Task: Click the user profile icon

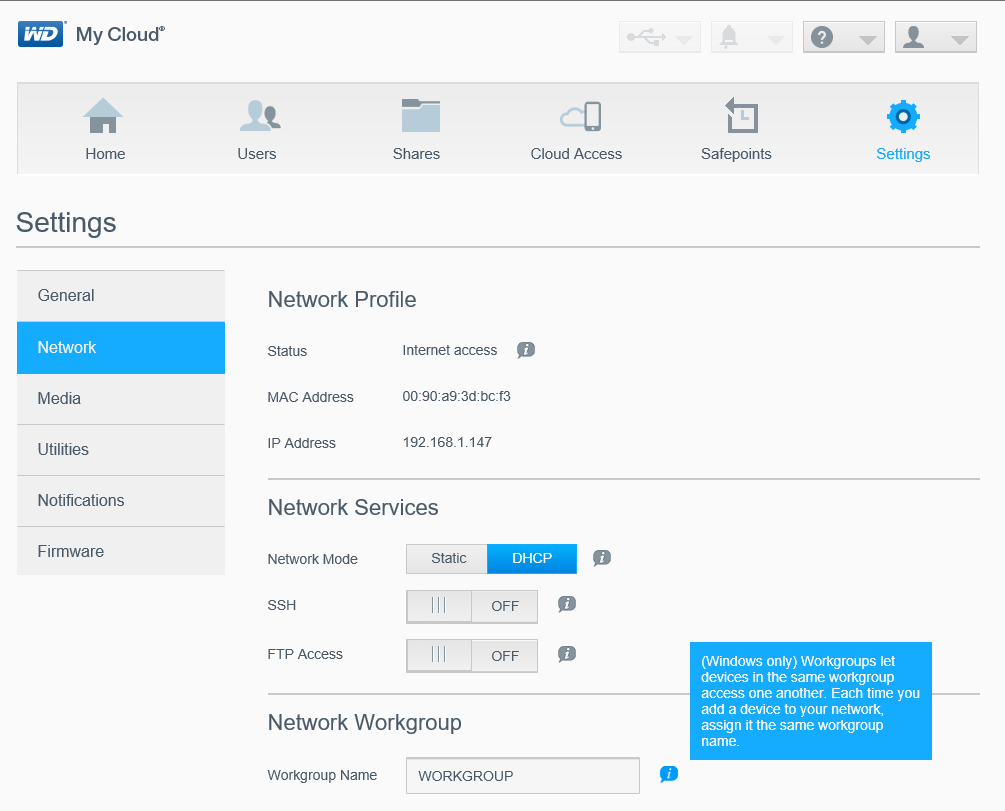Action: pyautogui.click(x=913, y=37)
